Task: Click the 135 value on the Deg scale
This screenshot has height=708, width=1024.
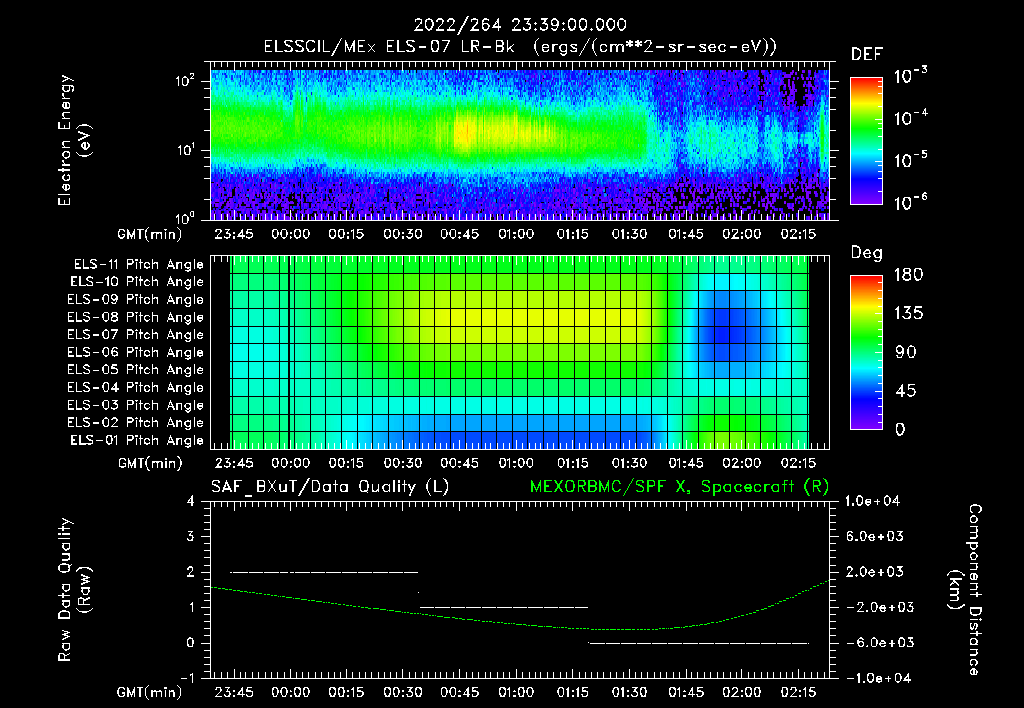Action: (x=908, y=314)
